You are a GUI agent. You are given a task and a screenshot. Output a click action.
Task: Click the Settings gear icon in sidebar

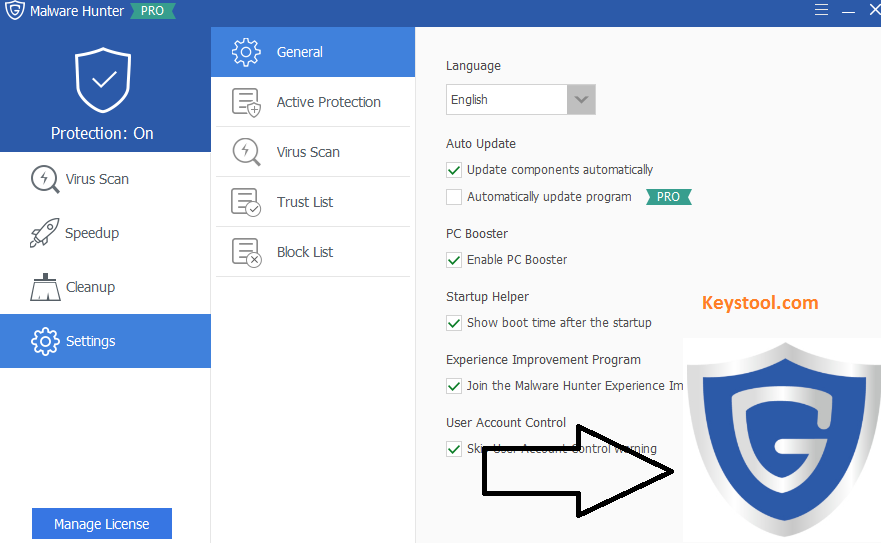(45, 341)
